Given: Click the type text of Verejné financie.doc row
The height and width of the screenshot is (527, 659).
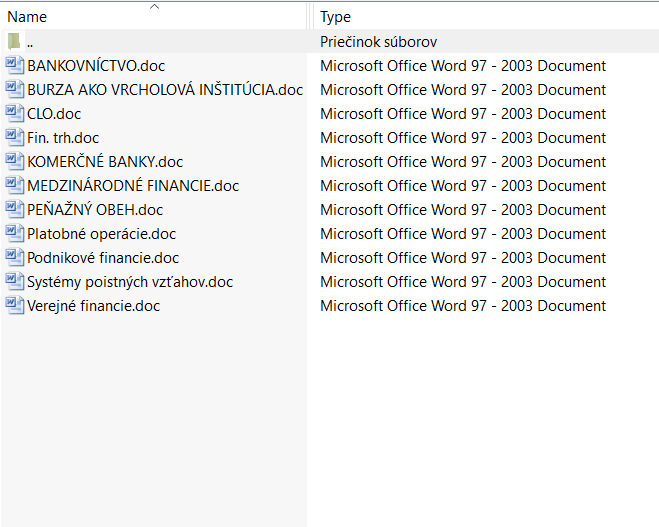Looking at the screenshot, I should point(462,306).
